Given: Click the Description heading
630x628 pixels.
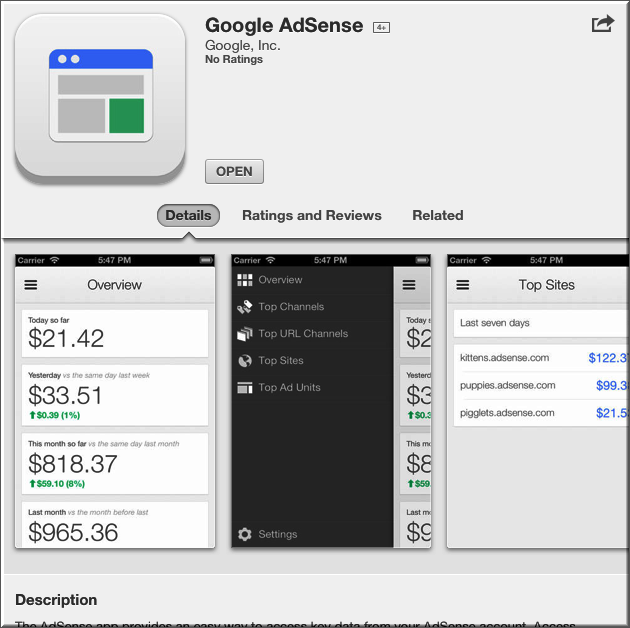Looking at the screenshot, I should click(x=56, y=600).
